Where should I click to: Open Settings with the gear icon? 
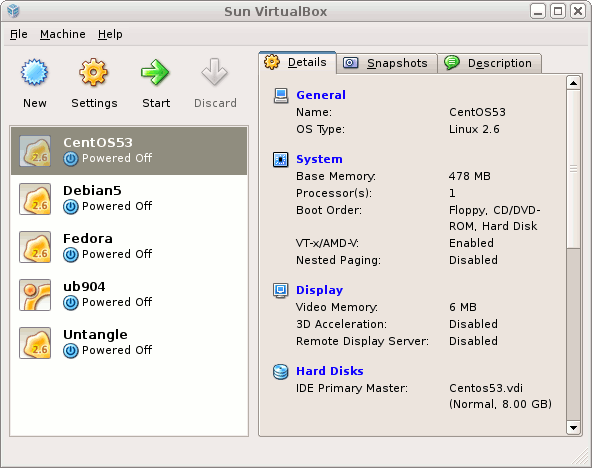point(94,72)
